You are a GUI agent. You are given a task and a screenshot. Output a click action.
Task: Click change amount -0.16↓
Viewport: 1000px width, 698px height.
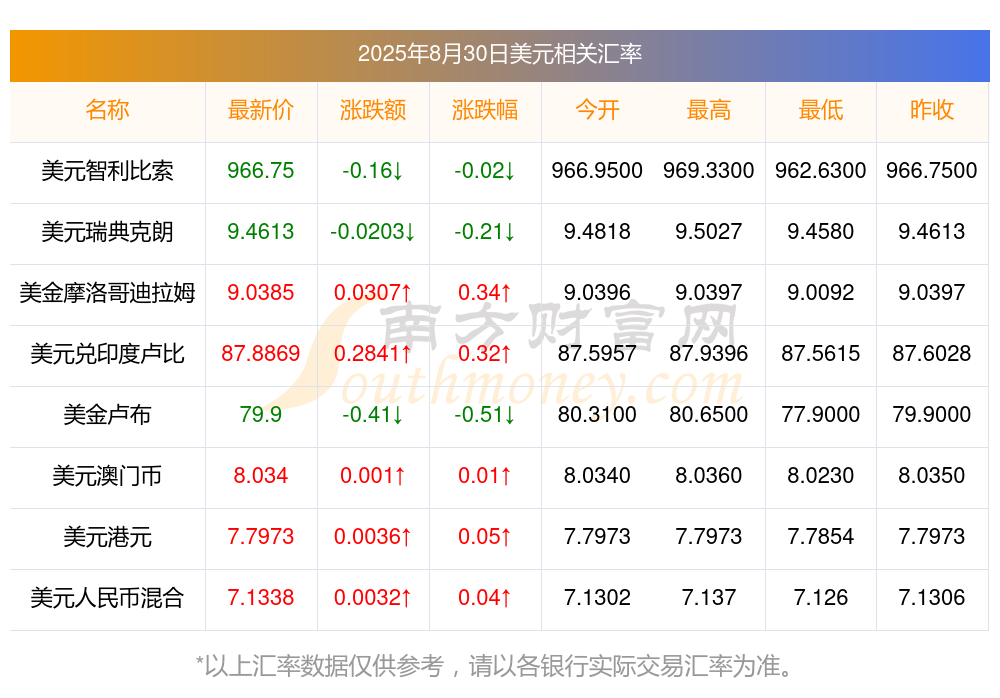[x=372, y=171]
